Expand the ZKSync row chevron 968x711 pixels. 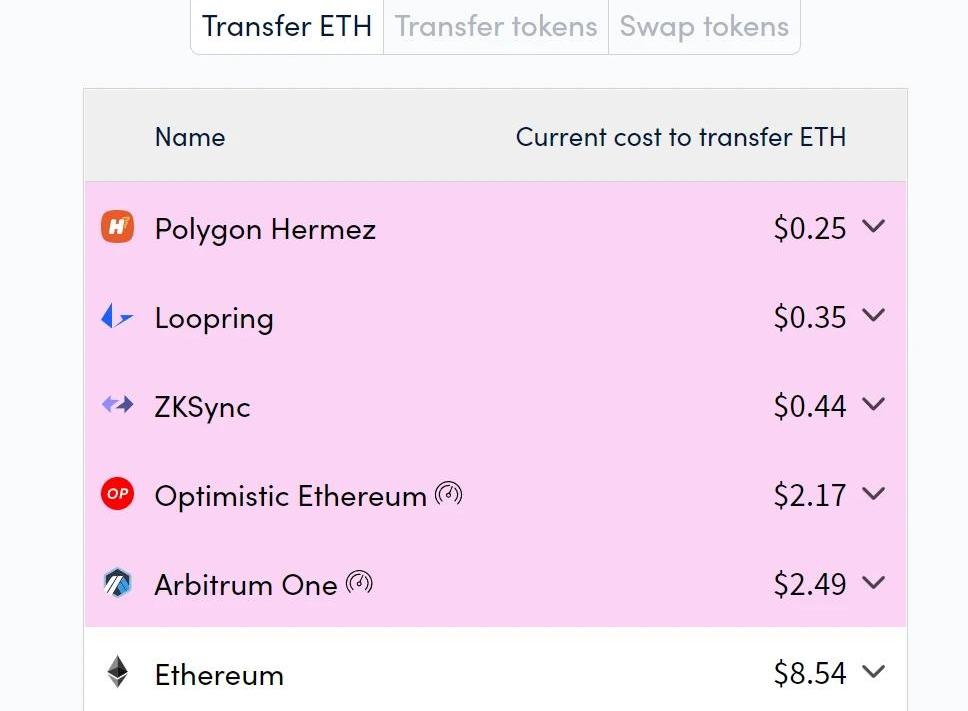(873, 405)
